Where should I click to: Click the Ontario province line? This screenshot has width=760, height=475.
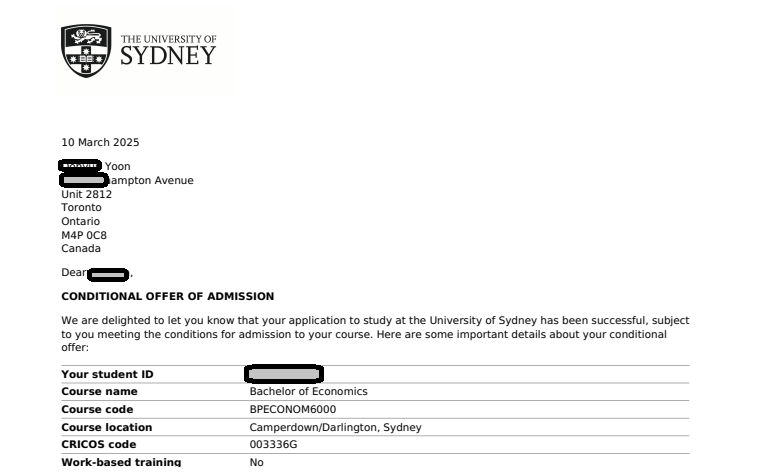pos(81,221)
